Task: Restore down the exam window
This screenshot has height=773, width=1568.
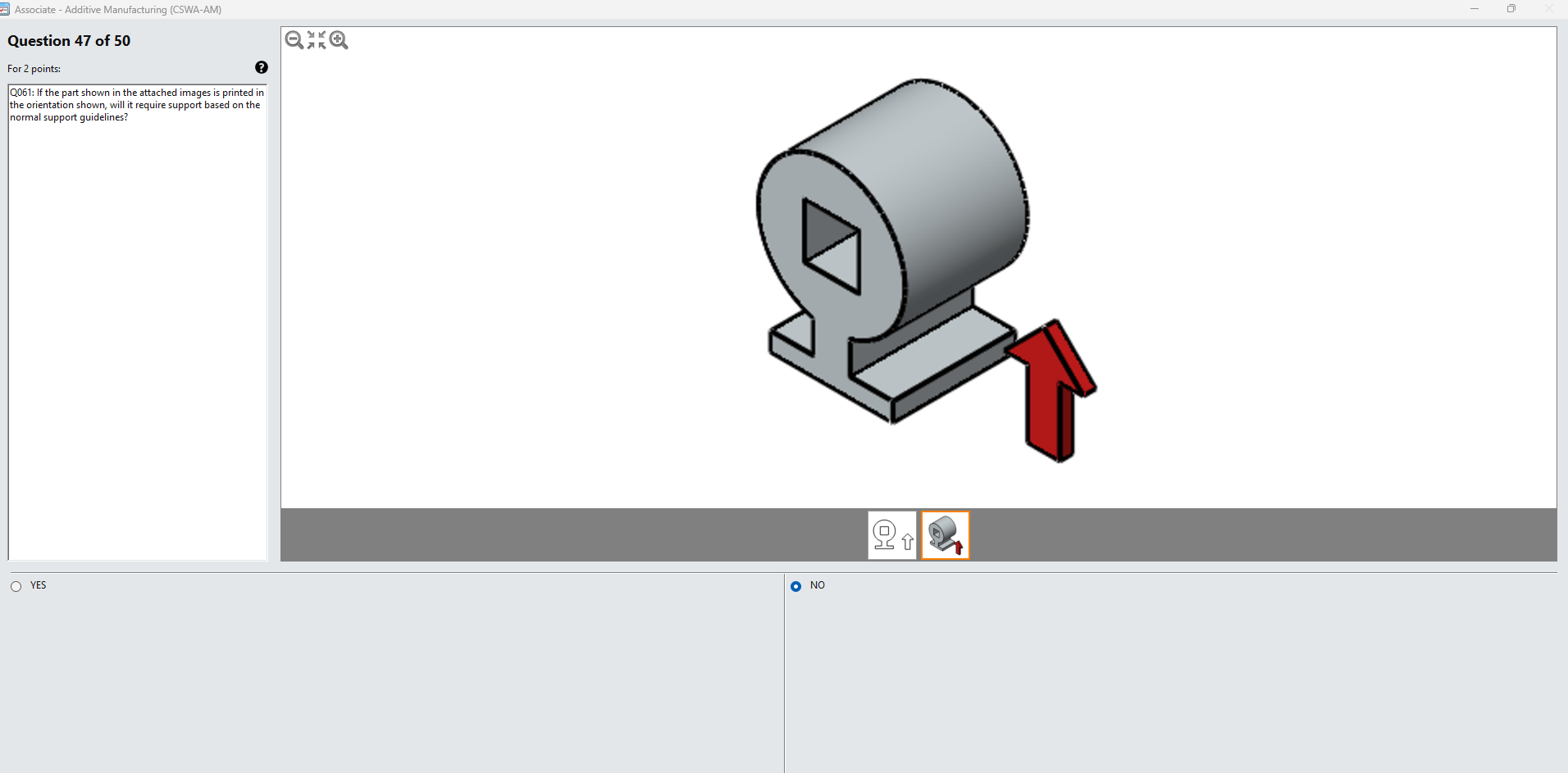Action: (x=1511, y=9)
